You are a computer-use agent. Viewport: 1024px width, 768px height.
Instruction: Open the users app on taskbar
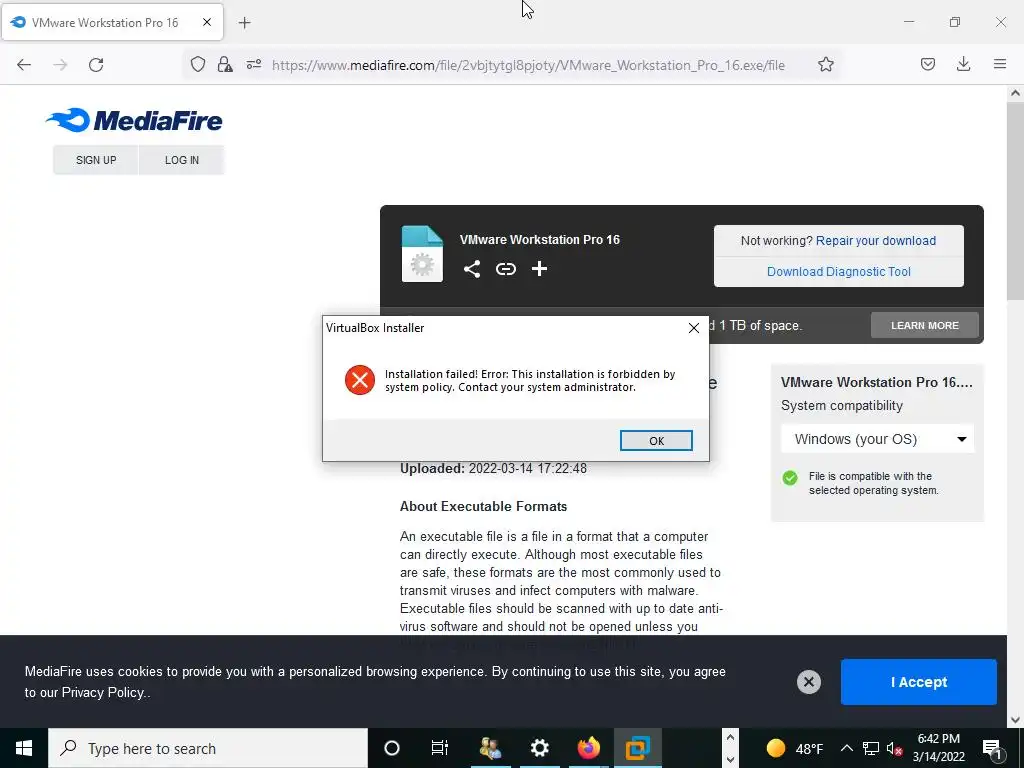pyautogui.click(x=490, y=748)
